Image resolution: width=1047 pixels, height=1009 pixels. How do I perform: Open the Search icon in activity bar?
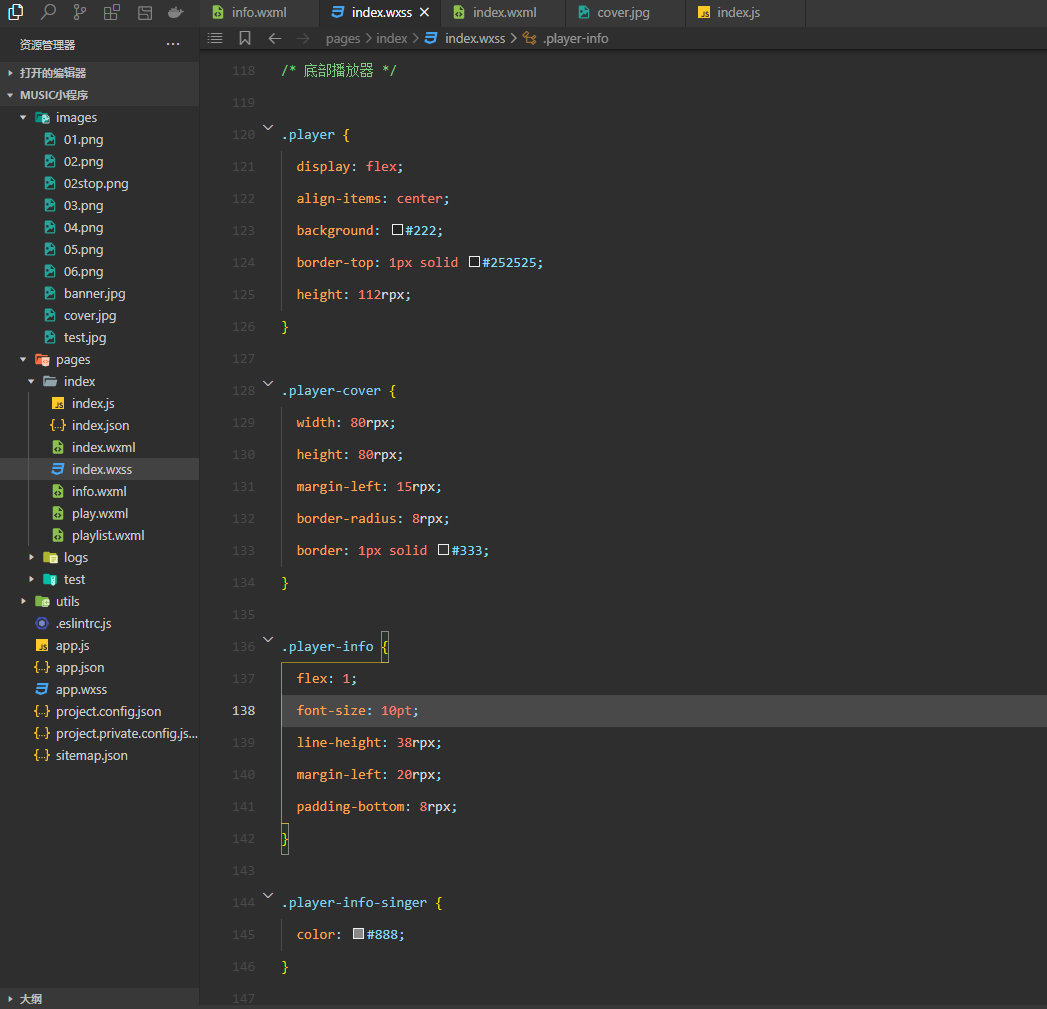click(x=48, y=12)
